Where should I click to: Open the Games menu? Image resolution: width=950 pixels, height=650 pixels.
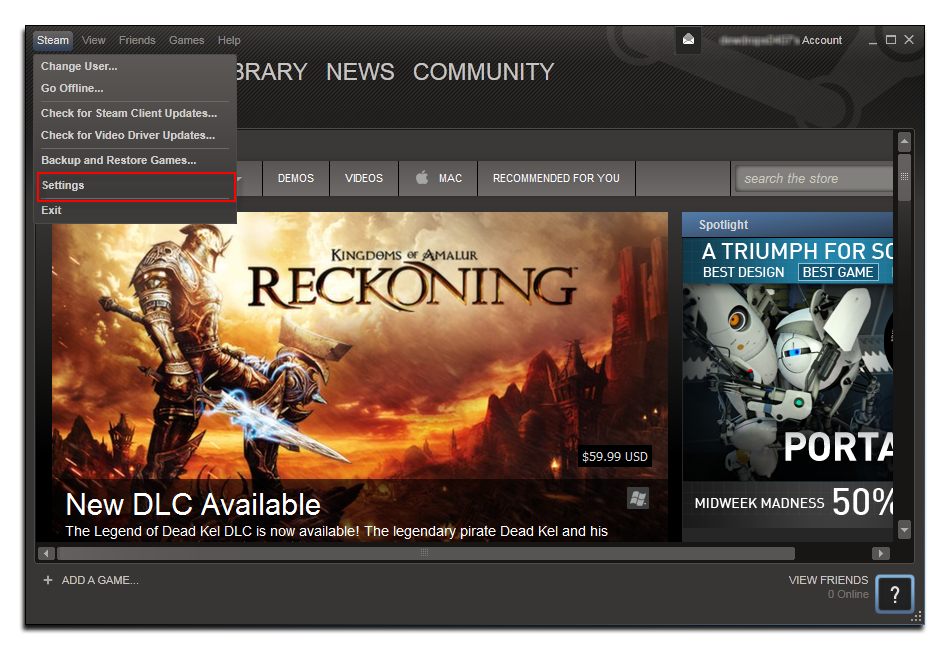(x=186, y=40)
